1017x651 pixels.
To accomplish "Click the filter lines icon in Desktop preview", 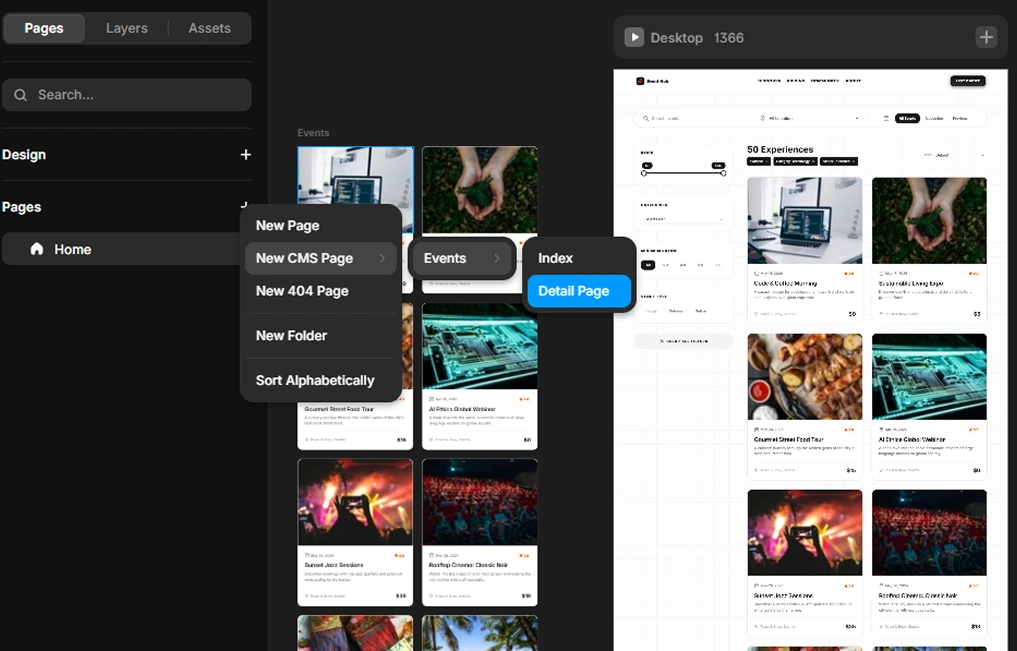I will (x=886, y=119).
